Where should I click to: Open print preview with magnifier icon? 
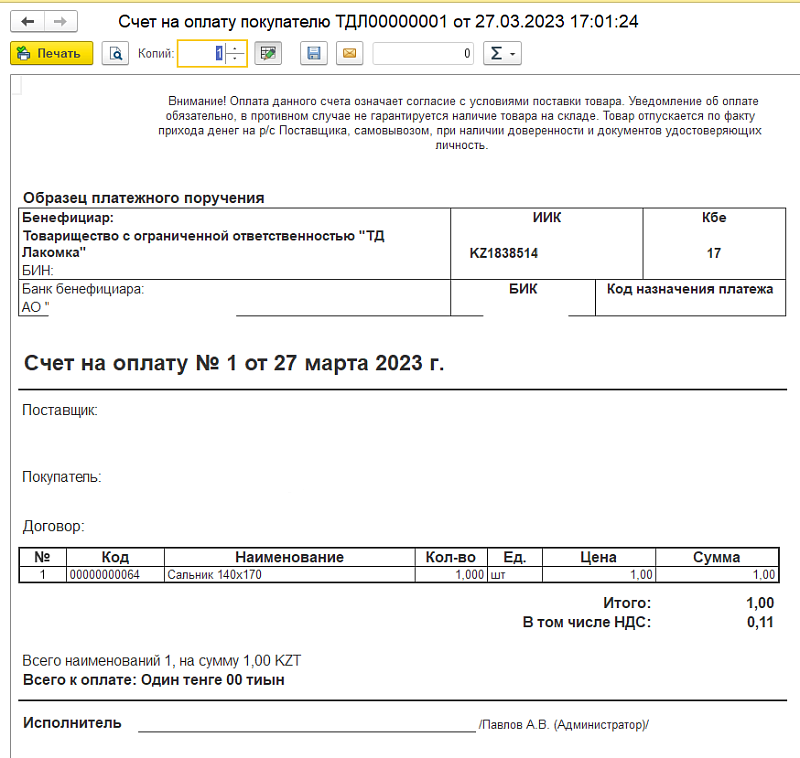tap(116, 54)
